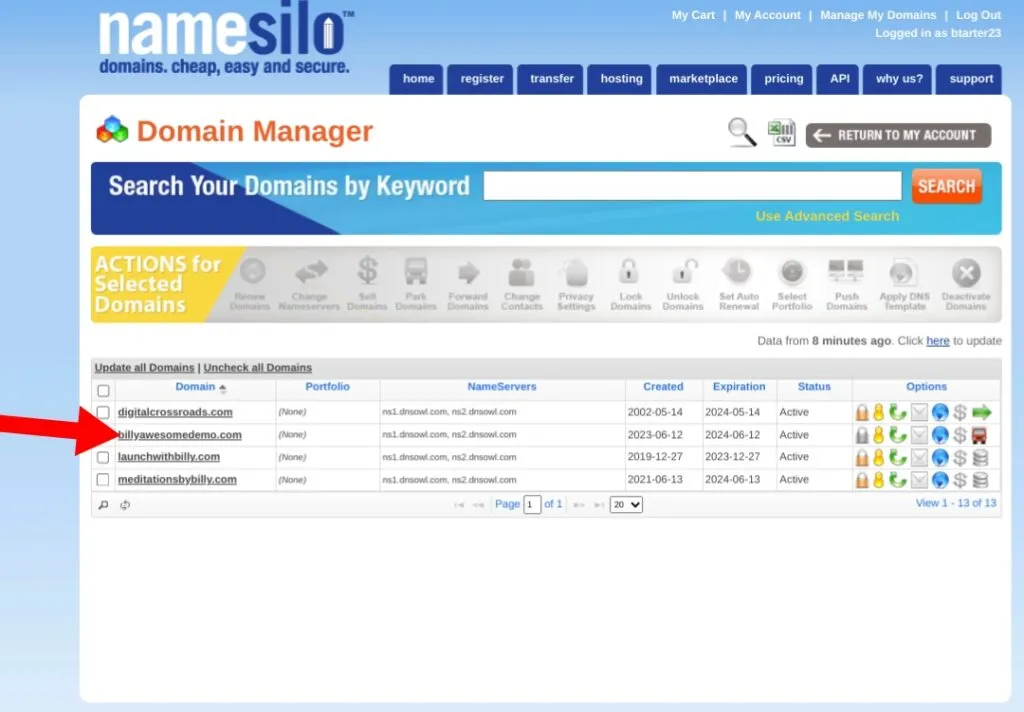Viewport: 1024px width, 712px height.
Task: Open DNS settings globe for digitalcrossroads.com
Action: point(938,412)
